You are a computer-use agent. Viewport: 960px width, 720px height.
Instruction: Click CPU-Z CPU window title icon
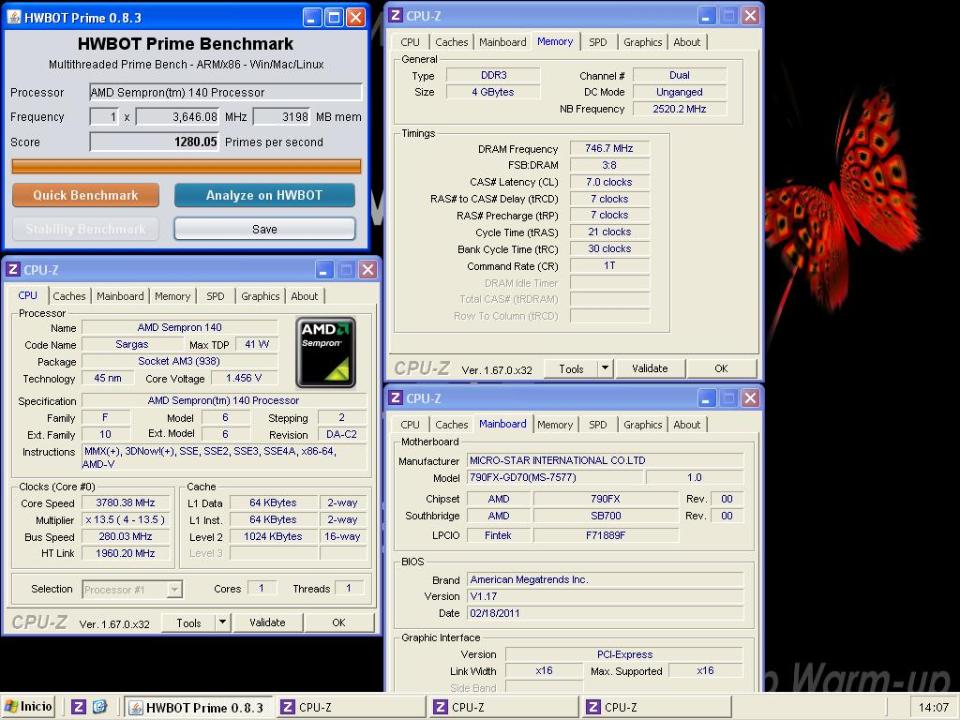point(13,269)
